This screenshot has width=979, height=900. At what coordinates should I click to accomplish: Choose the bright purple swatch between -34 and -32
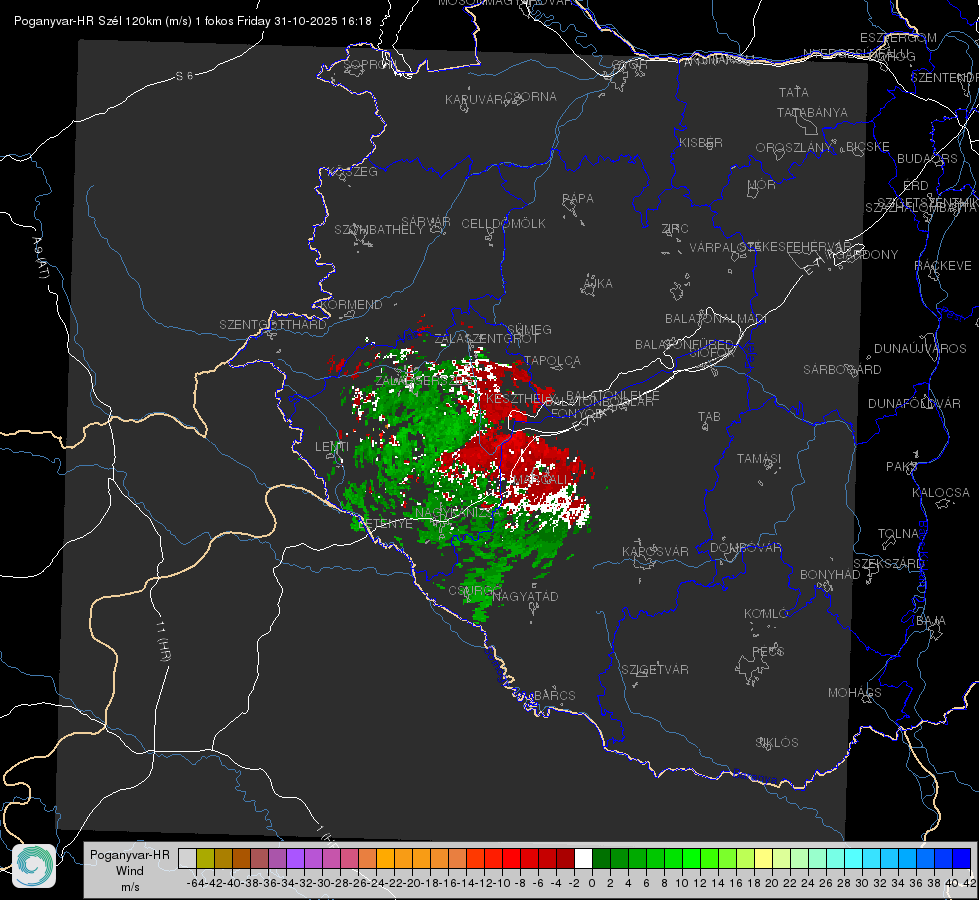(295, 858)
